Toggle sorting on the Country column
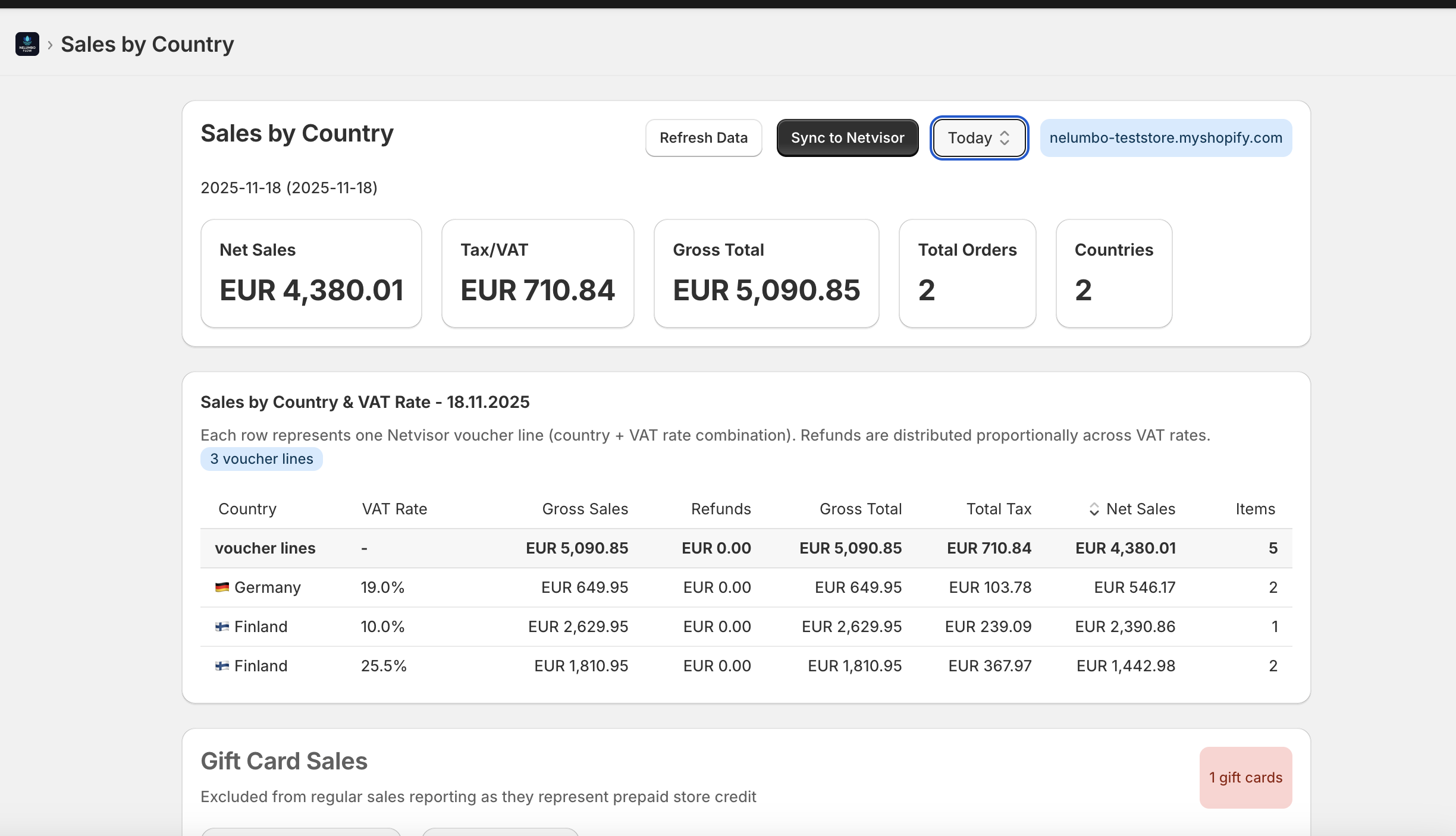1456x836 pixels. (x=247, y=509)
